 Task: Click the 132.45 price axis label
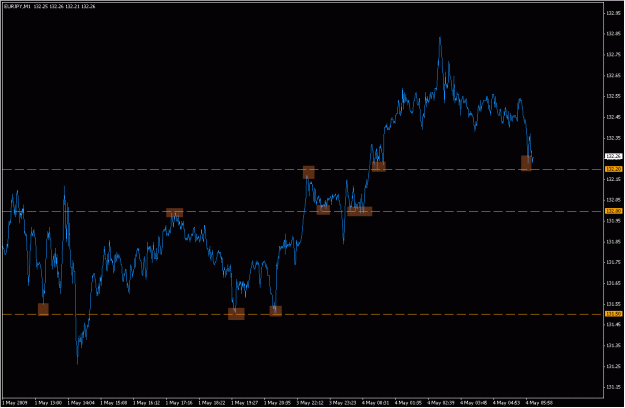click(613, 117)
